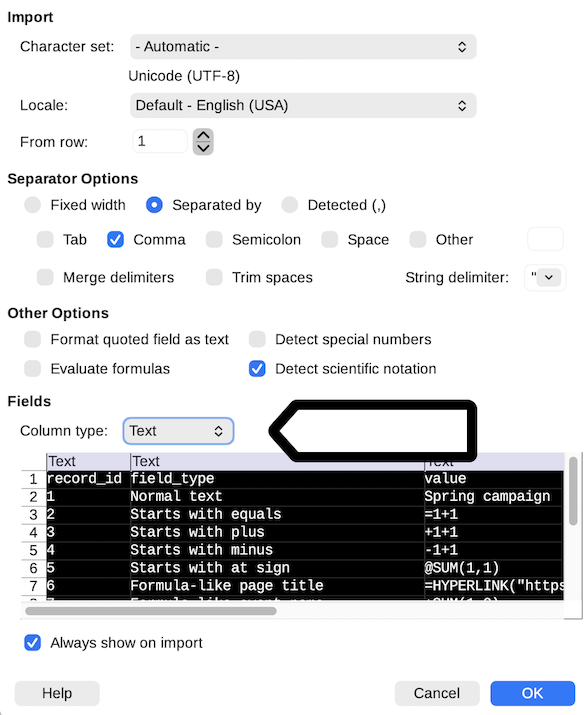
Task: Disable Detect scientific notation checkbox
Action: (x=257, y=368)
